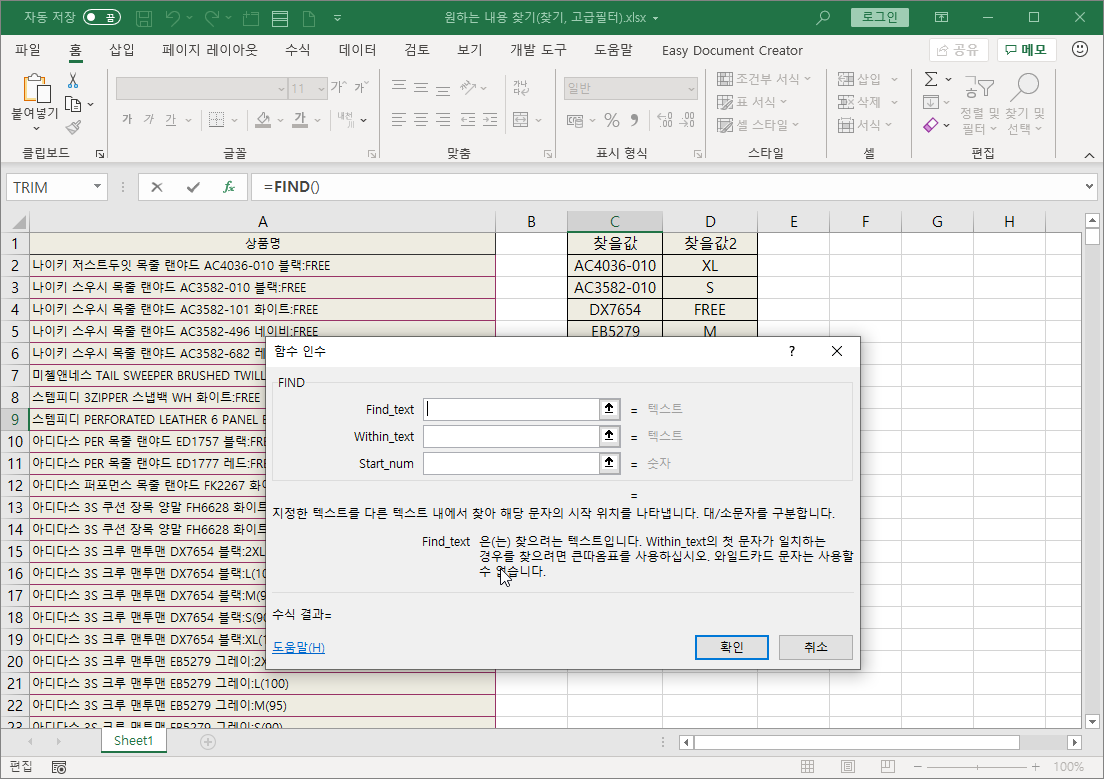Select the Sheet1 tab
The height and width of the screenshot is (779, 1104).
point(133,740)
